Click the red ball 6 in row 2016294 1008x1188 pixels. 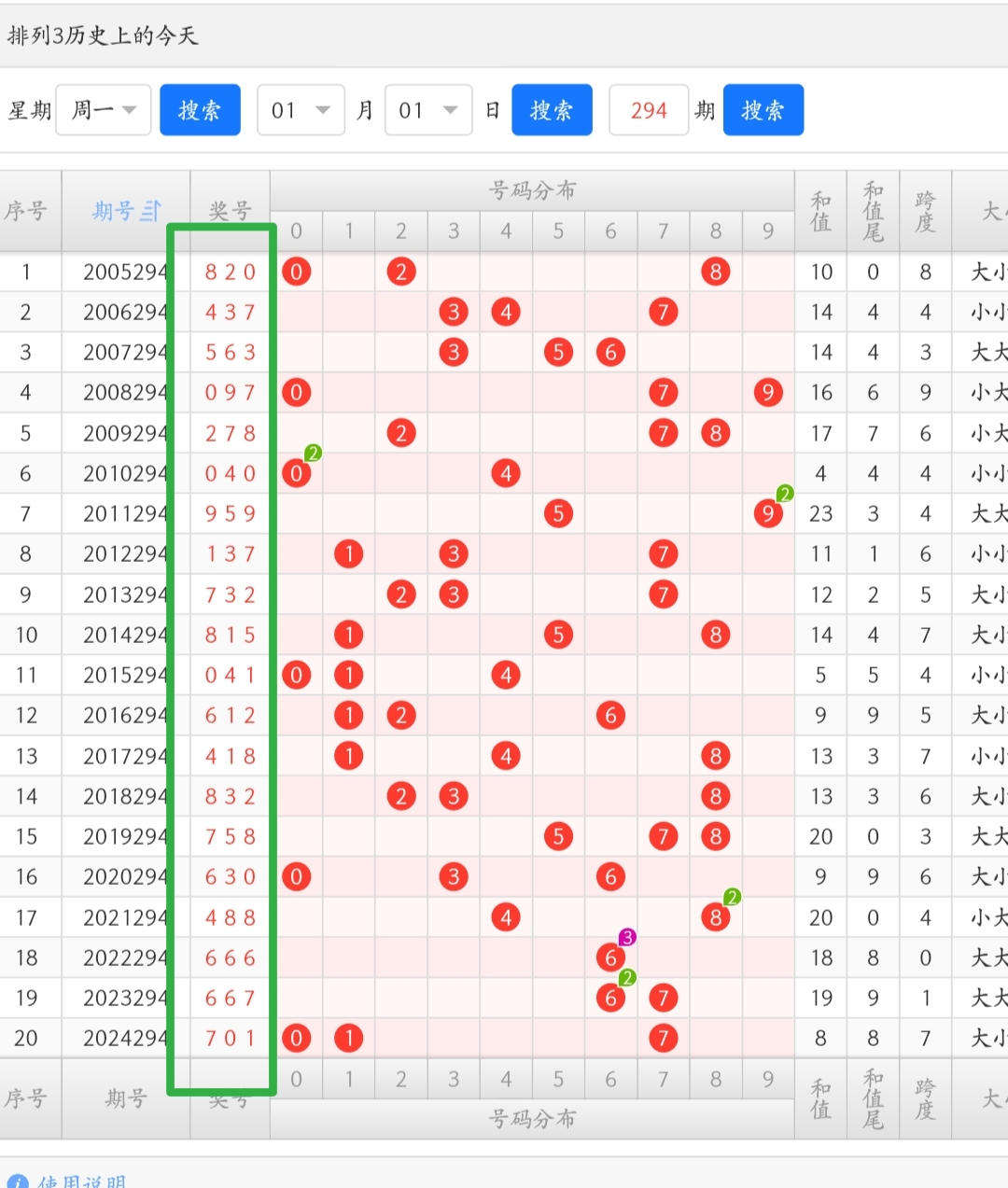pyautogui.click(x=610, y=715)
